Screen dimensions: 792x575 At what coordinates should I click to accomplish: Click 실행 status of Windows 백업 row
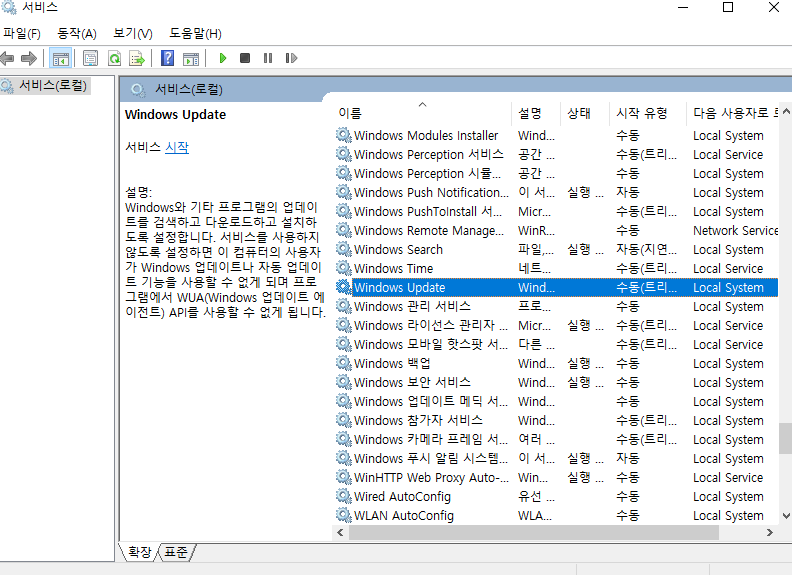[x=585, y=363]
